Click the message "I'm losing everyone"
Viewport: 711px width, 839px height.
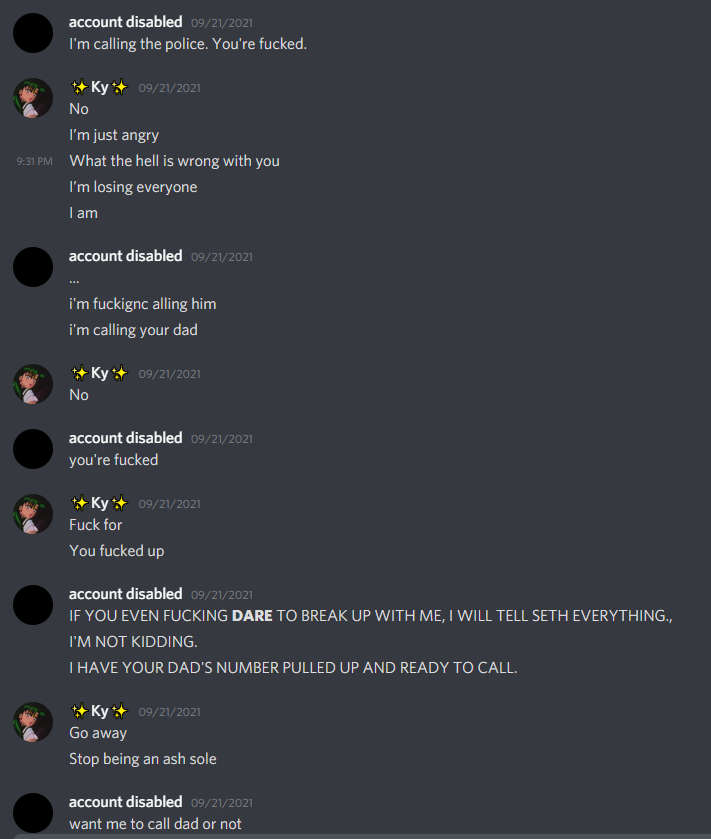pos(133,187)
